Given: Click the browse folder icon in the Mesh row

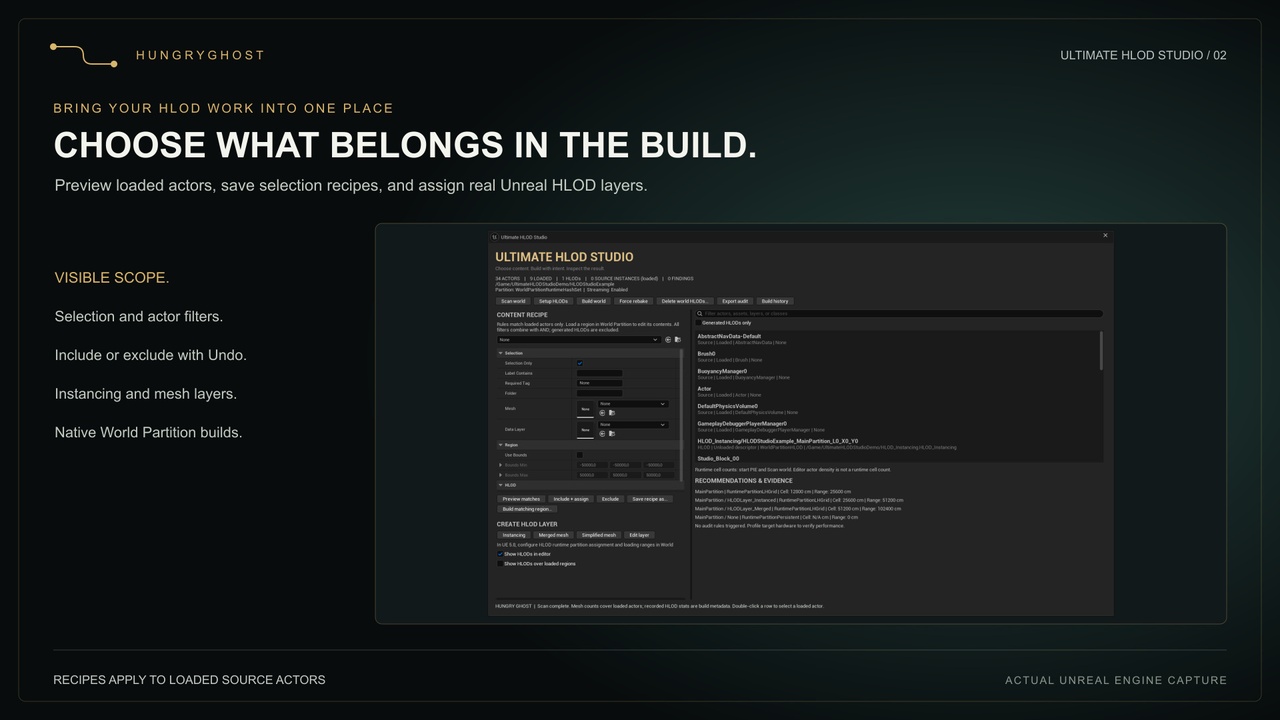Looking at the screenshot, I should 611,412.
